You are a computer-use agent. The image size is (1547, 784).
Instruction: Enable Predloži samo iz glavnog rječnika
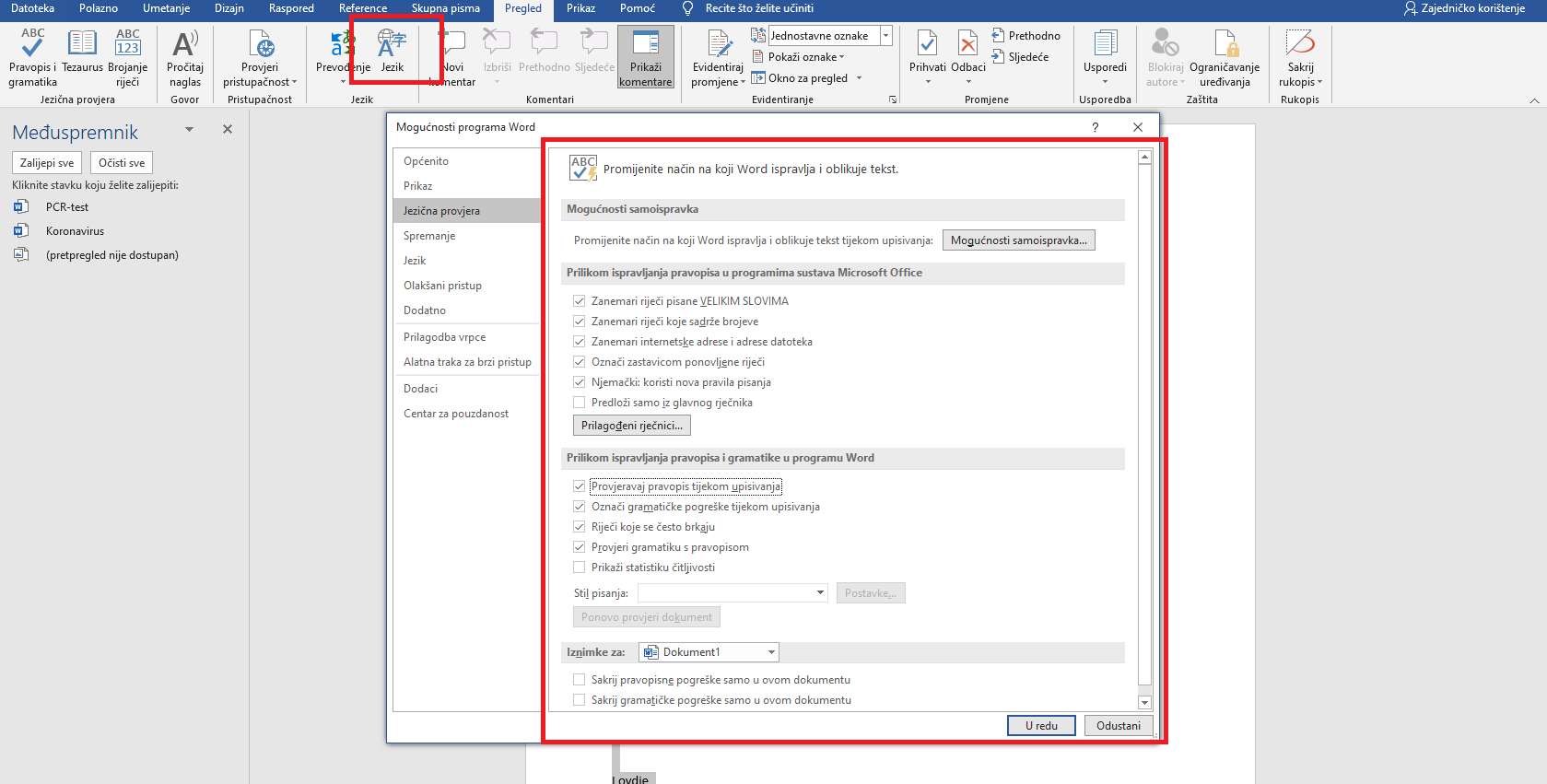pyautogui.click(x=580, y=403)
